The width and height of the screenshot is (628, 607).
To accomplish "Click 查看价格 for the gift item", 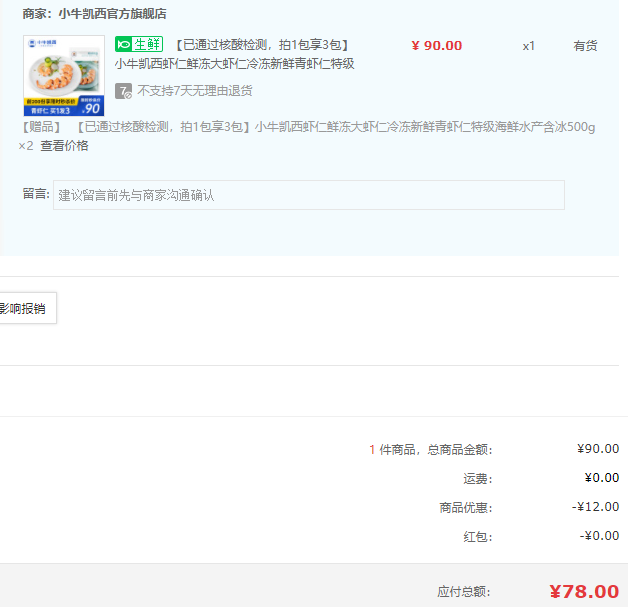I will 64,145.
